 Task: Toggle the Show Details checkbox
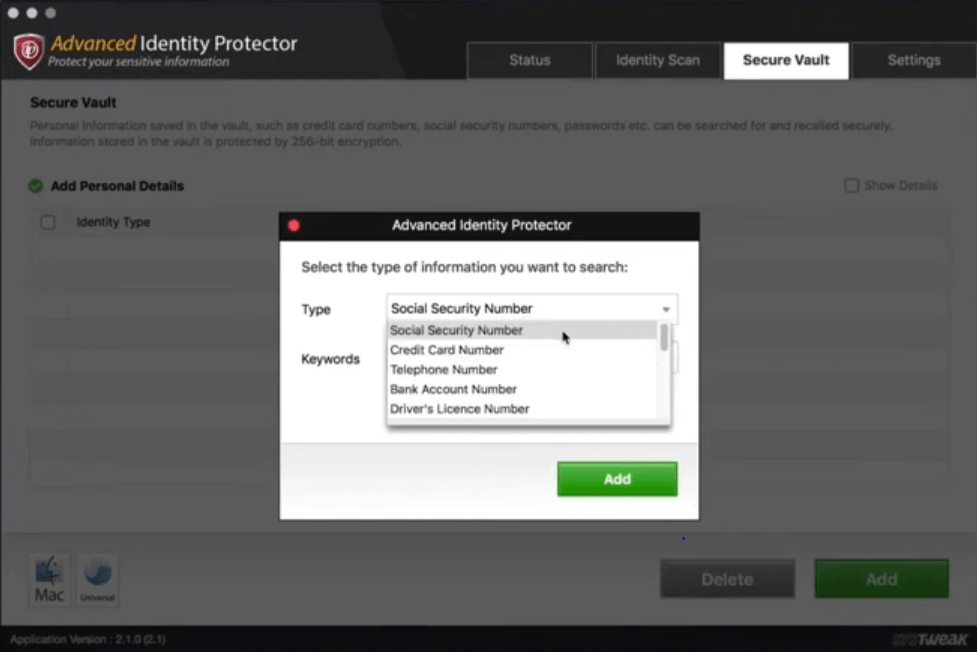(851, 185)
